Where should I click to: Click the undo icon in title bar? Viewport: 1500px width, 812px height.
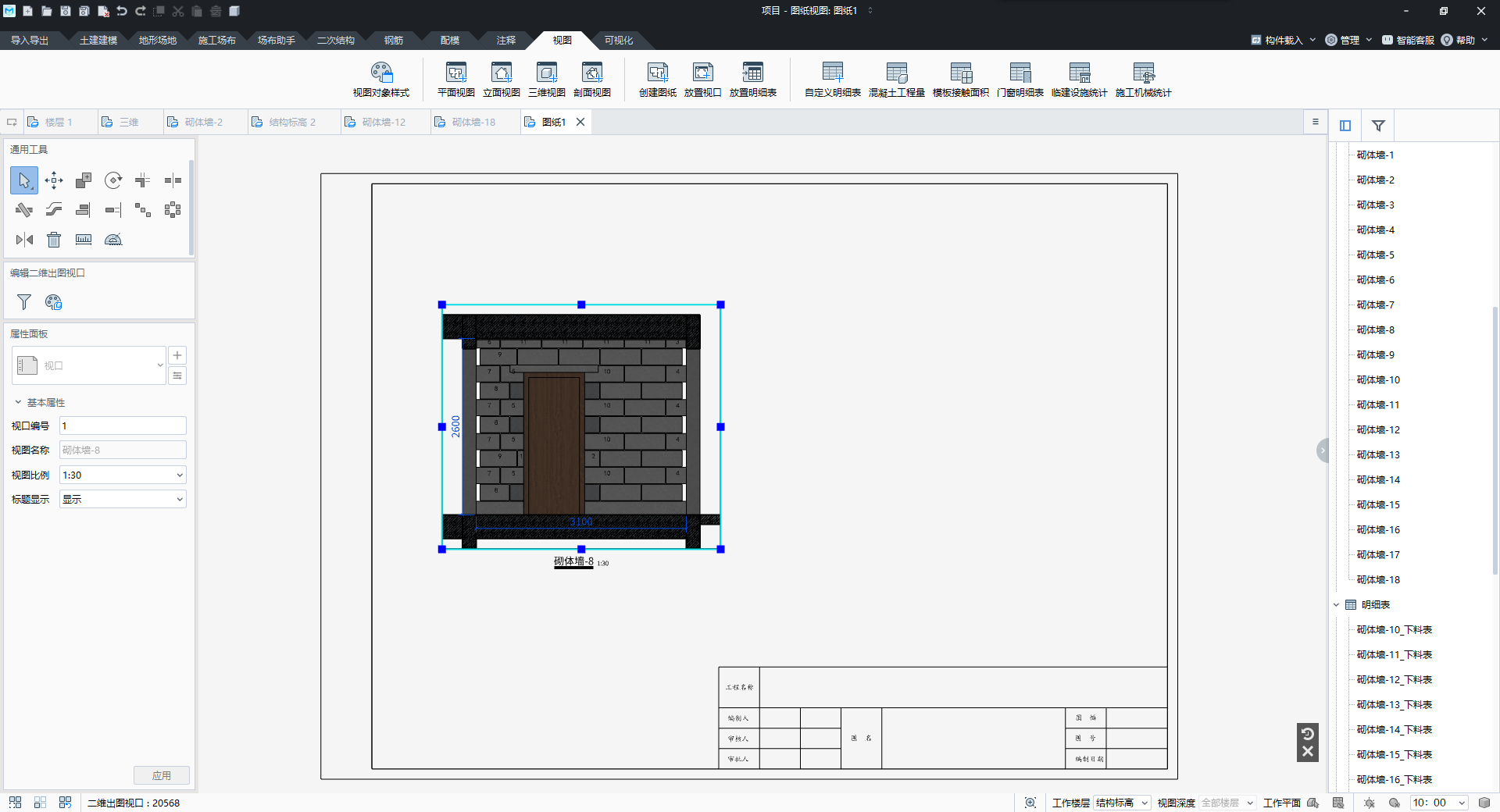[x=122, y=11]
